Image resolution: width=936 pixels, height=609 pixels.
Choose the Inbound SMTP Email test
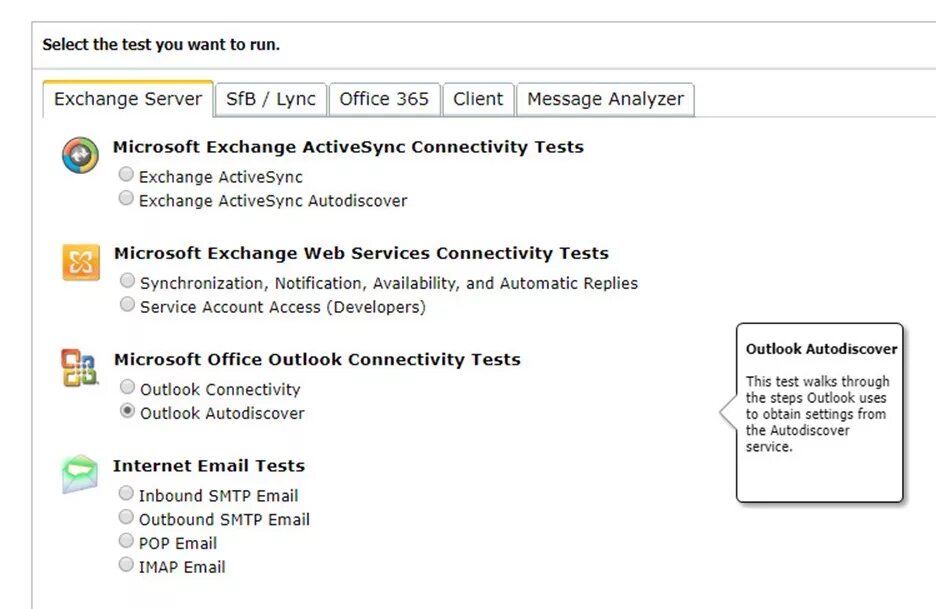click(x=126, y=493)
